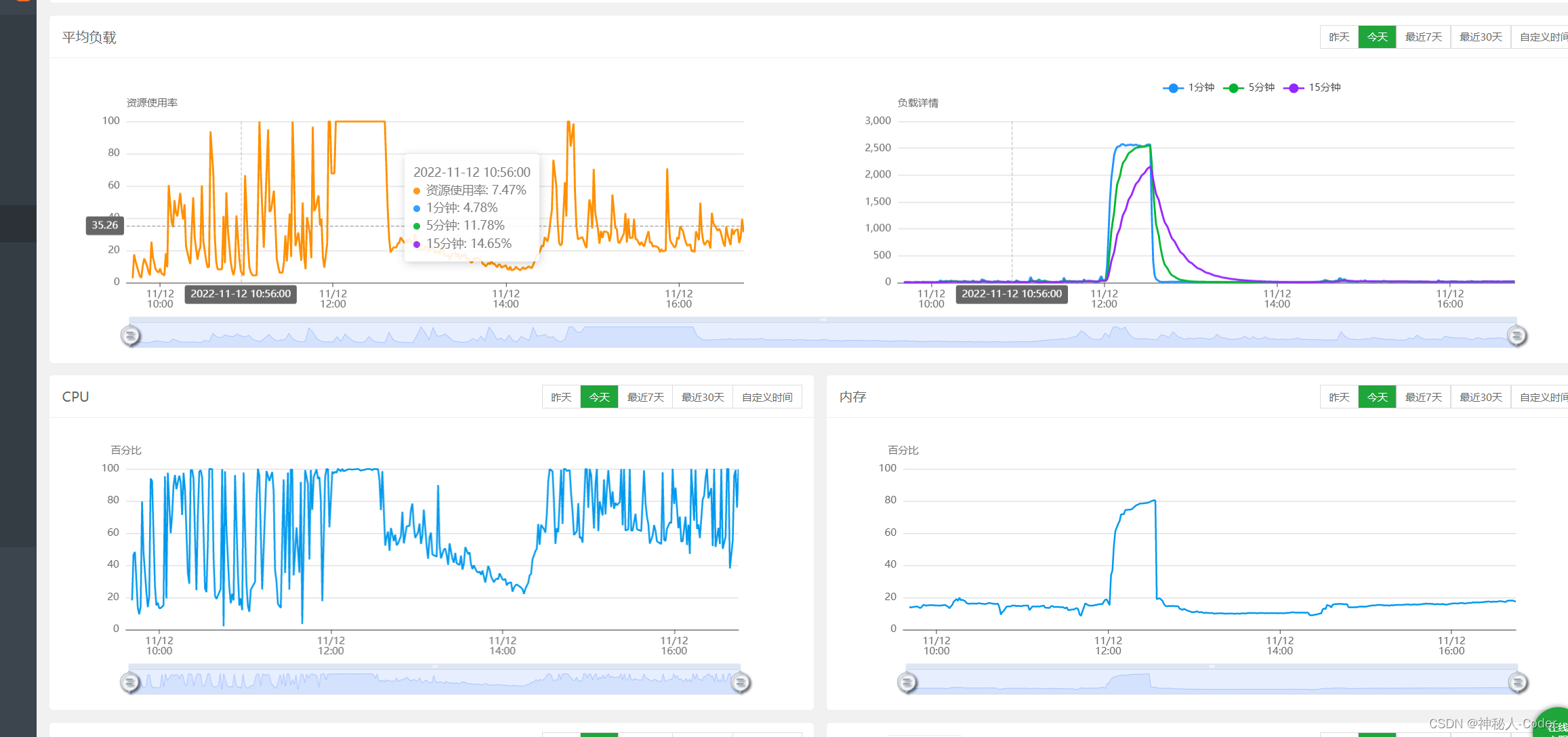Click 10:56:00 time marker under 资源使用率 chart
The width and height of the screenshot is (1568, 737).
coord(241,294)
